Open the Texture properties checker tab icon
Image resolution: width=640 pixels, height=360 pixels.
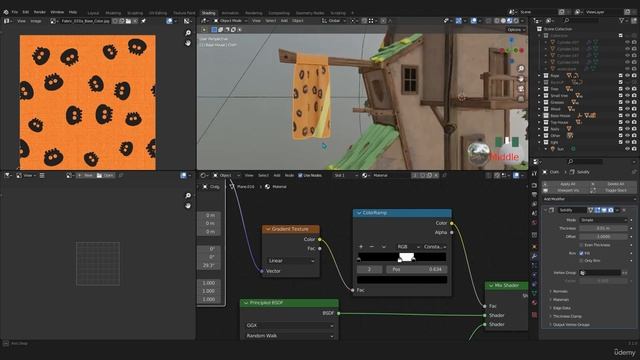(534, 315)
